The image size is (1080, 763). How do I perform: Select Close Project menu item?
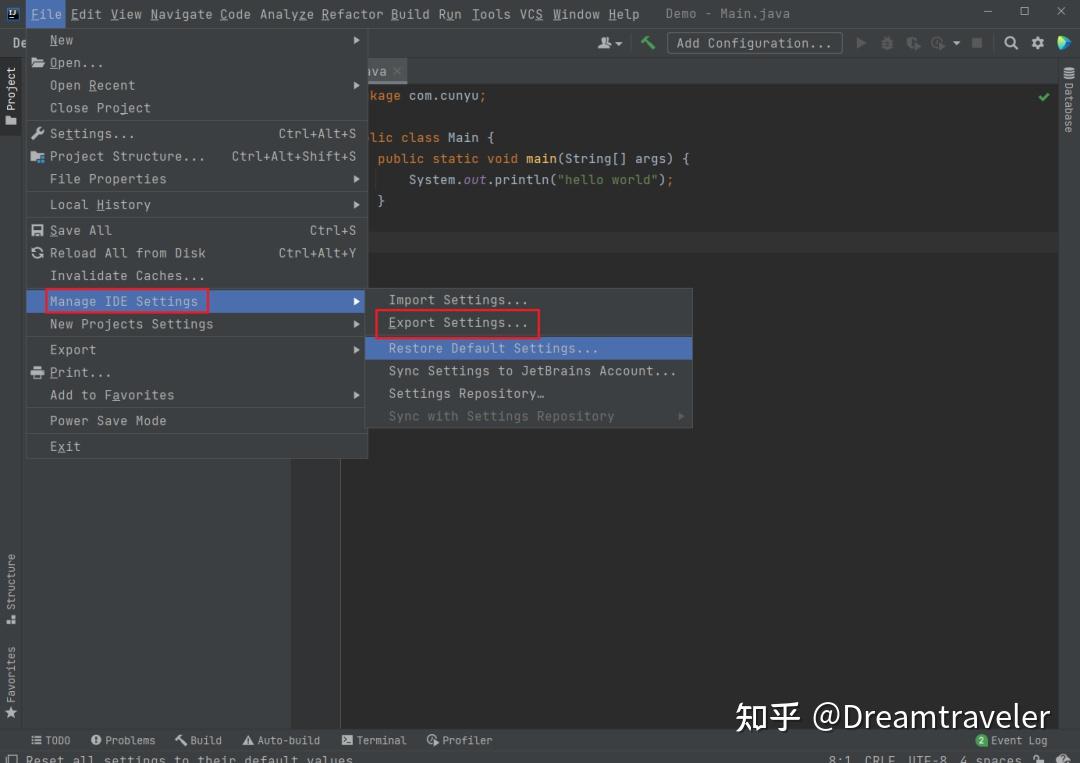tap(196, 108)
